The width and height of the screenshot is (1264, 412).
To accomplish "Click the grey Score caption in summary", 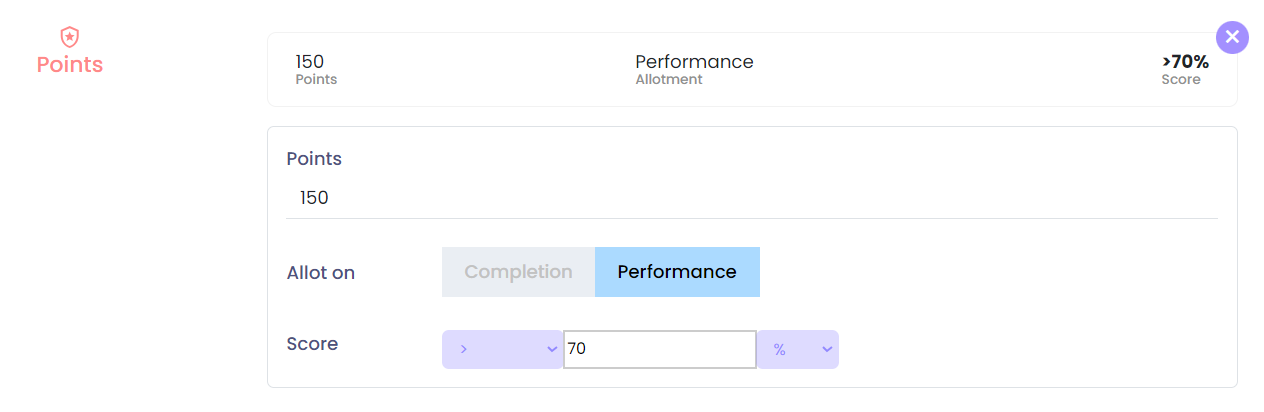I will point(1180,80).
